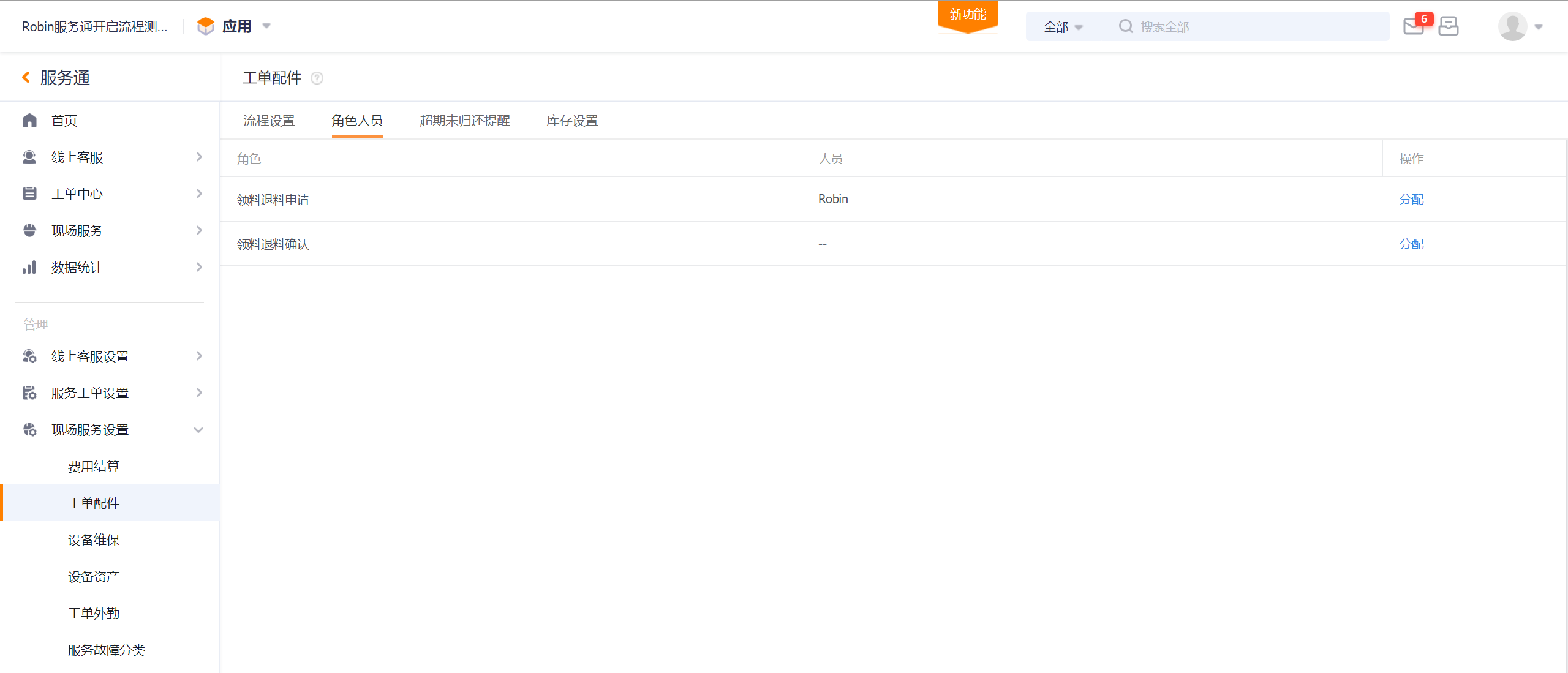This screenshot has height=673, width=1568.
Task: Open 线上客服 menu item label
Action: coord(77,157)
